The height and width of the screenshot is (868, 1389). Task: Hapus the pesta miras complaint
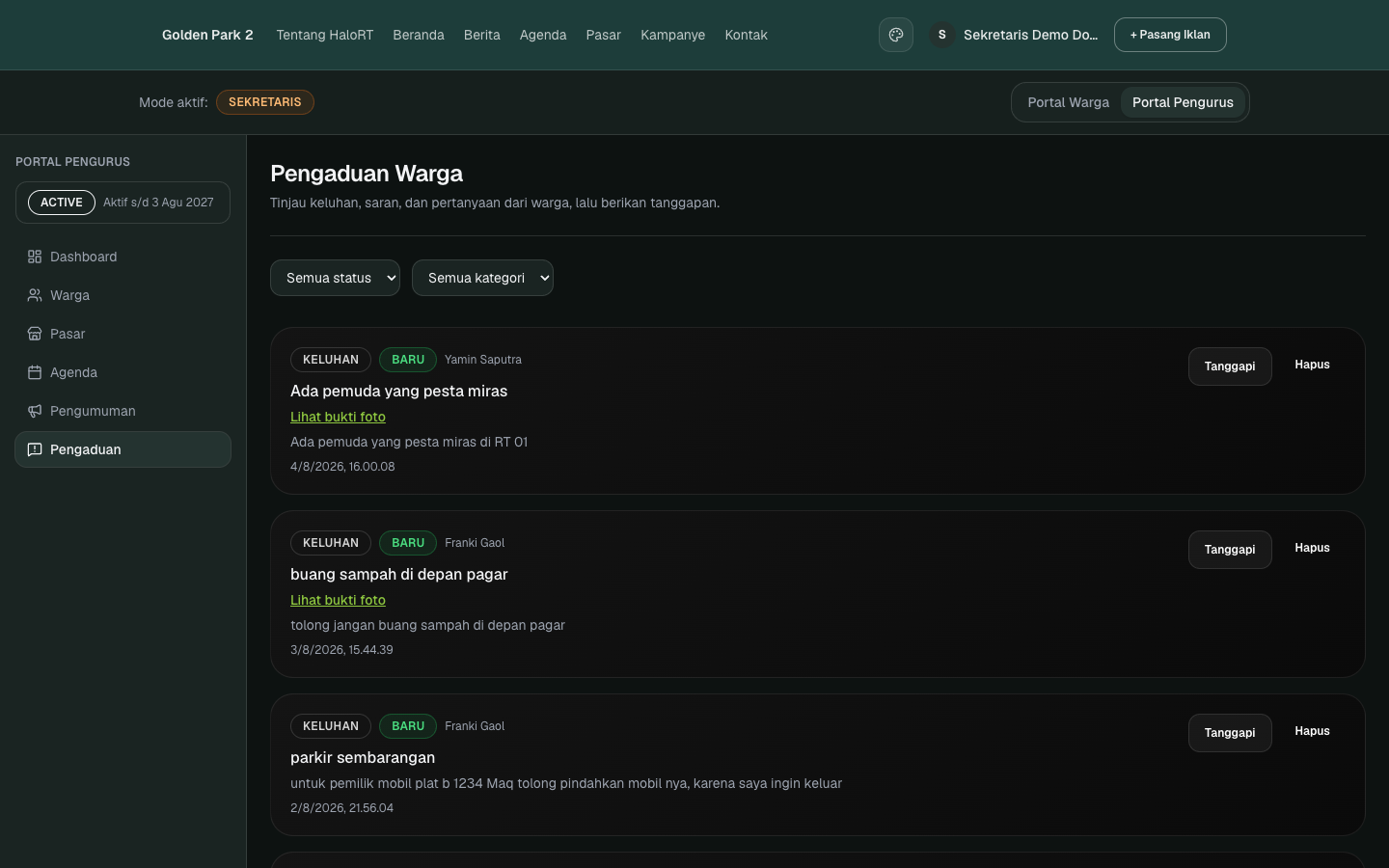[1312, 365]
